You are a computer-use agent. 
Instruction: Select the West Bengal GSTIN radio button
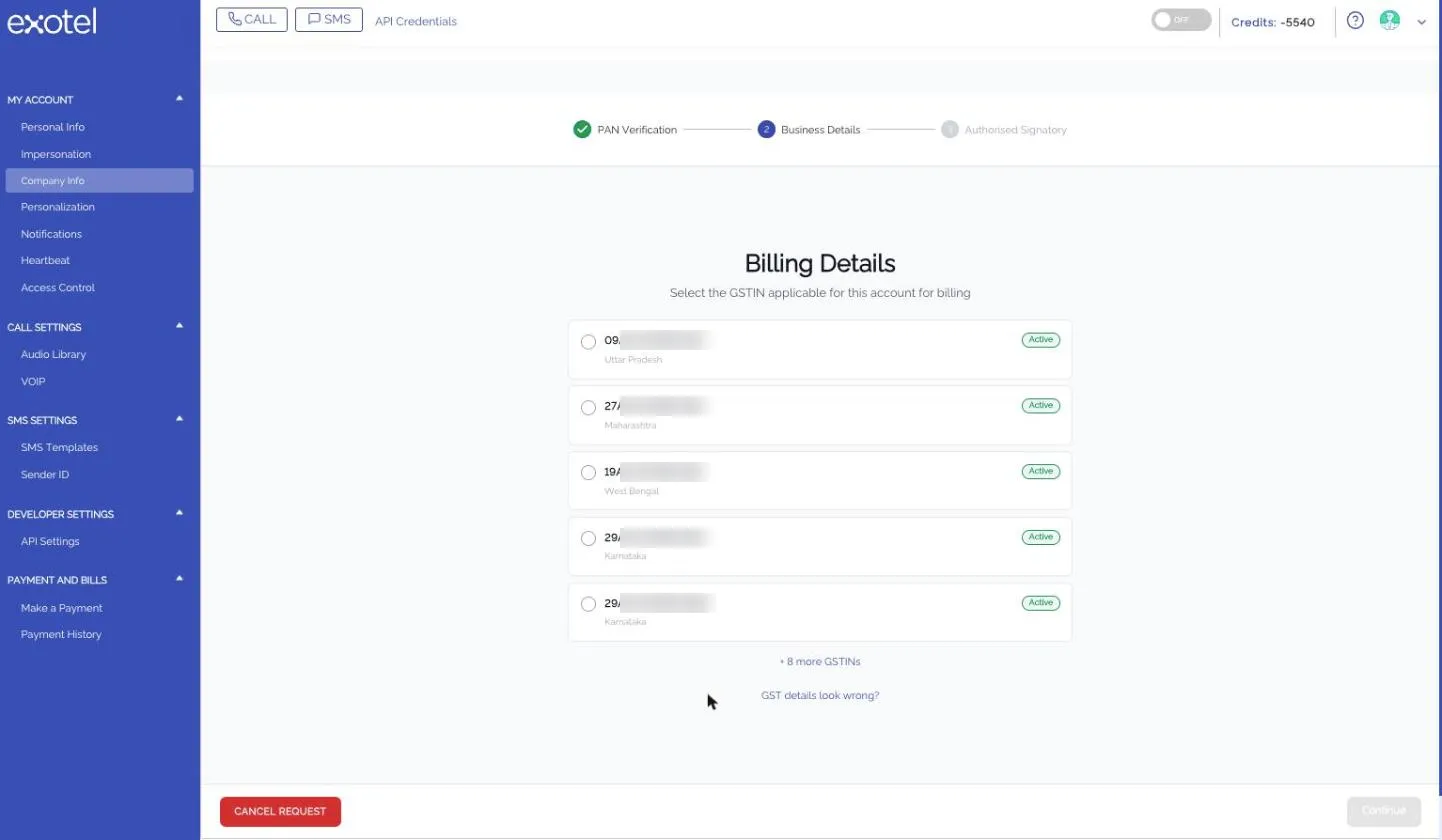pos(588,472)
